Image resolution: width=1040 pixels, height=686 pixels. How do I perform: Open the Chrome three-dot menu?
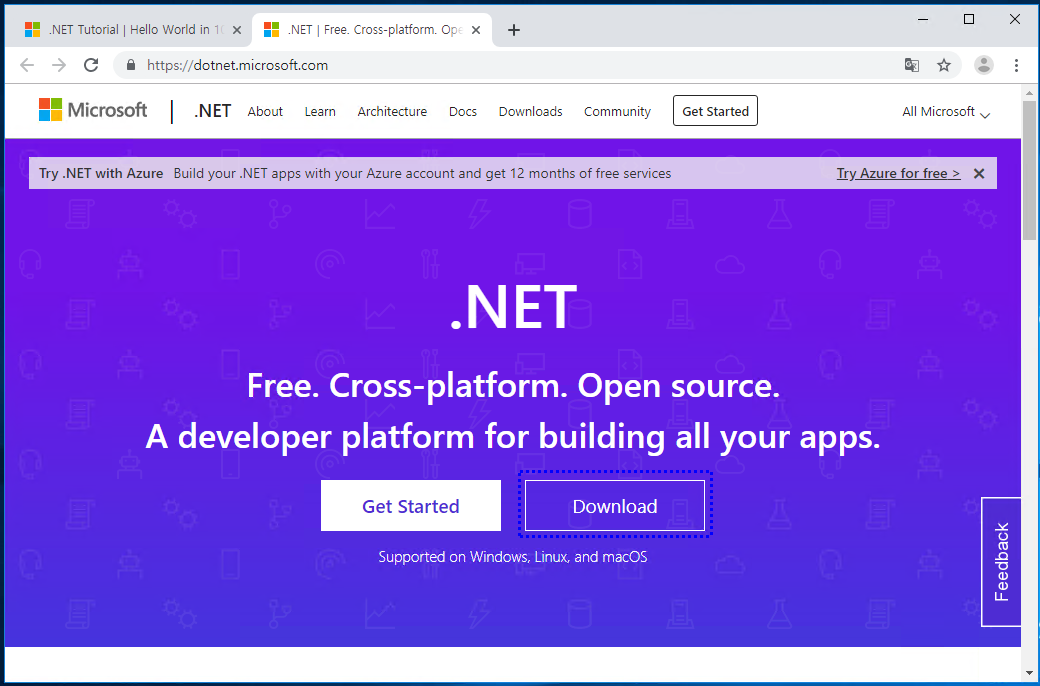(x=1016, y=65)
